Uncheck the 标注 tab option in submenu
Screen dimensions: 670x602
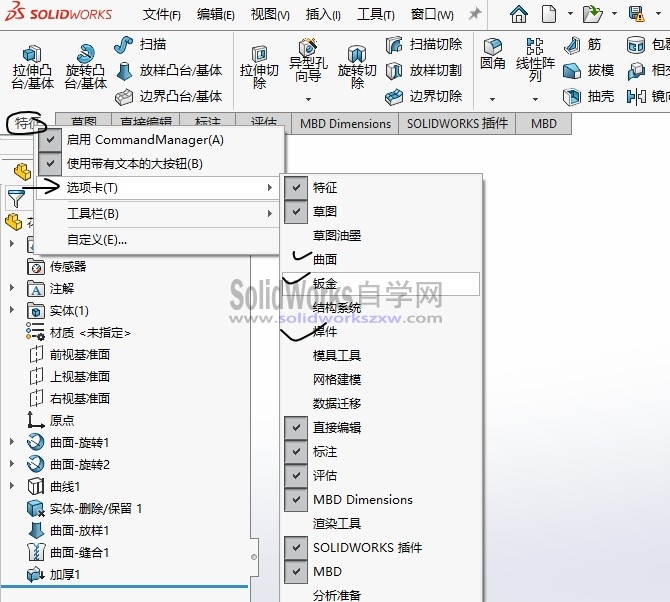pos(296,452)
